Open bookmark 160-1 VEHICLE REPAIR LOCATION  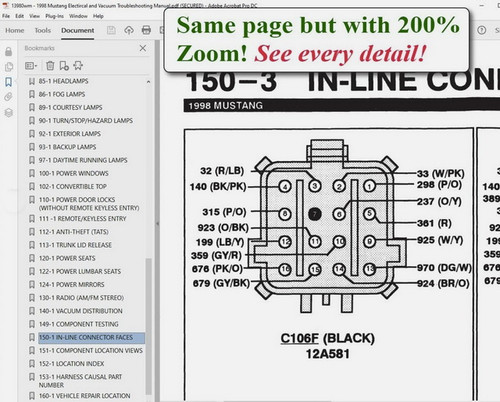click(x=85, y=396)
